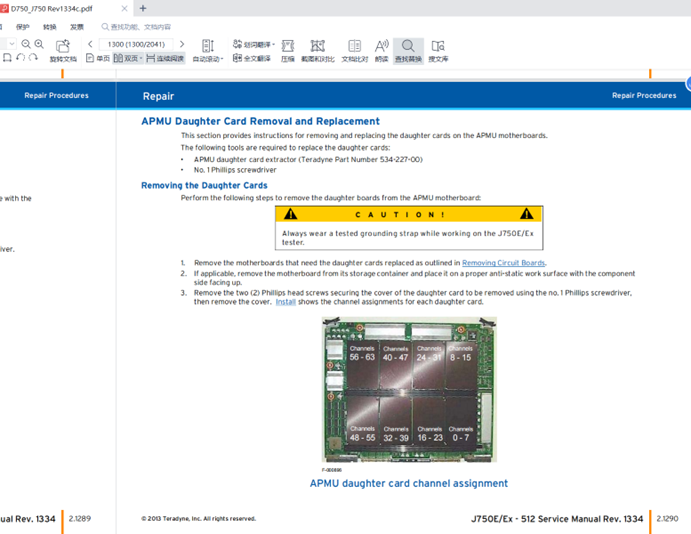
Task: Switch to Single Page (单页) view
Action: tap(97, 59)
